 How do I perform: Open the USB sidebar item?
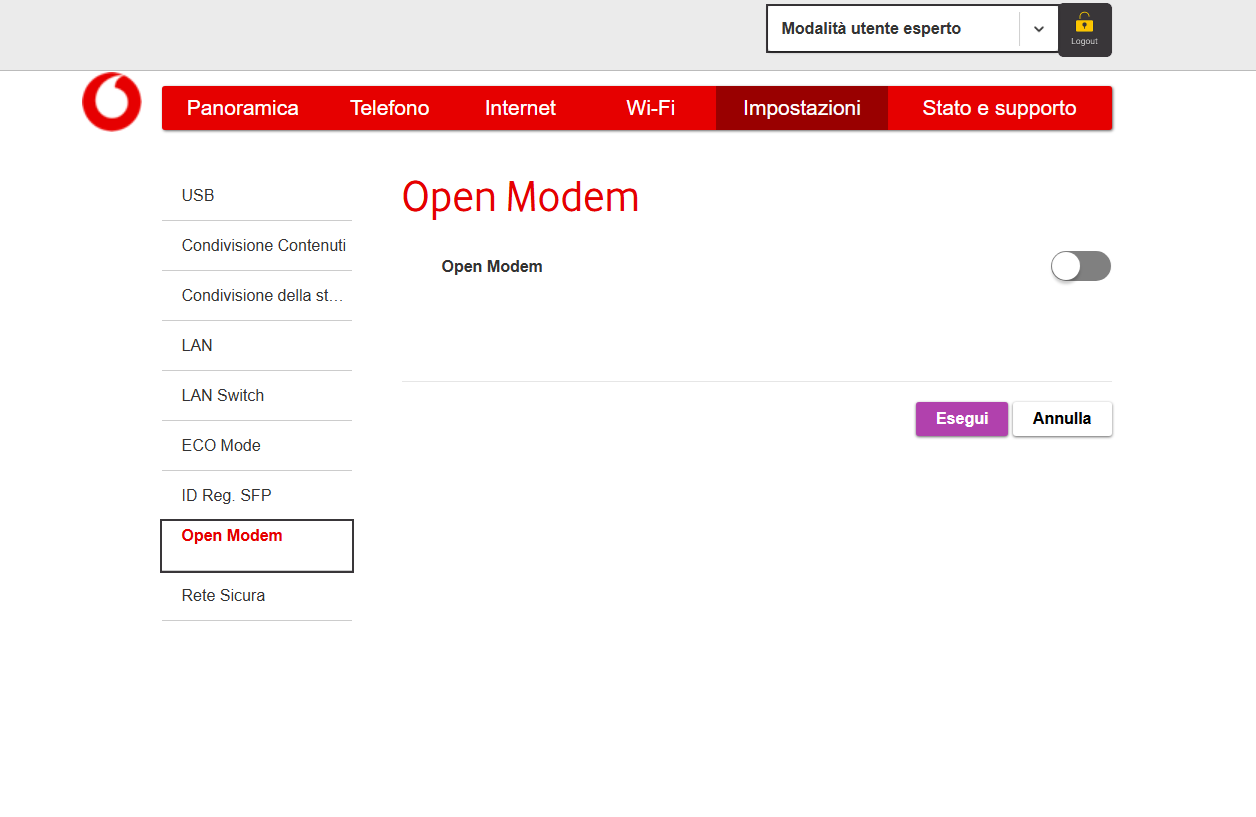(x=257, y=196)
